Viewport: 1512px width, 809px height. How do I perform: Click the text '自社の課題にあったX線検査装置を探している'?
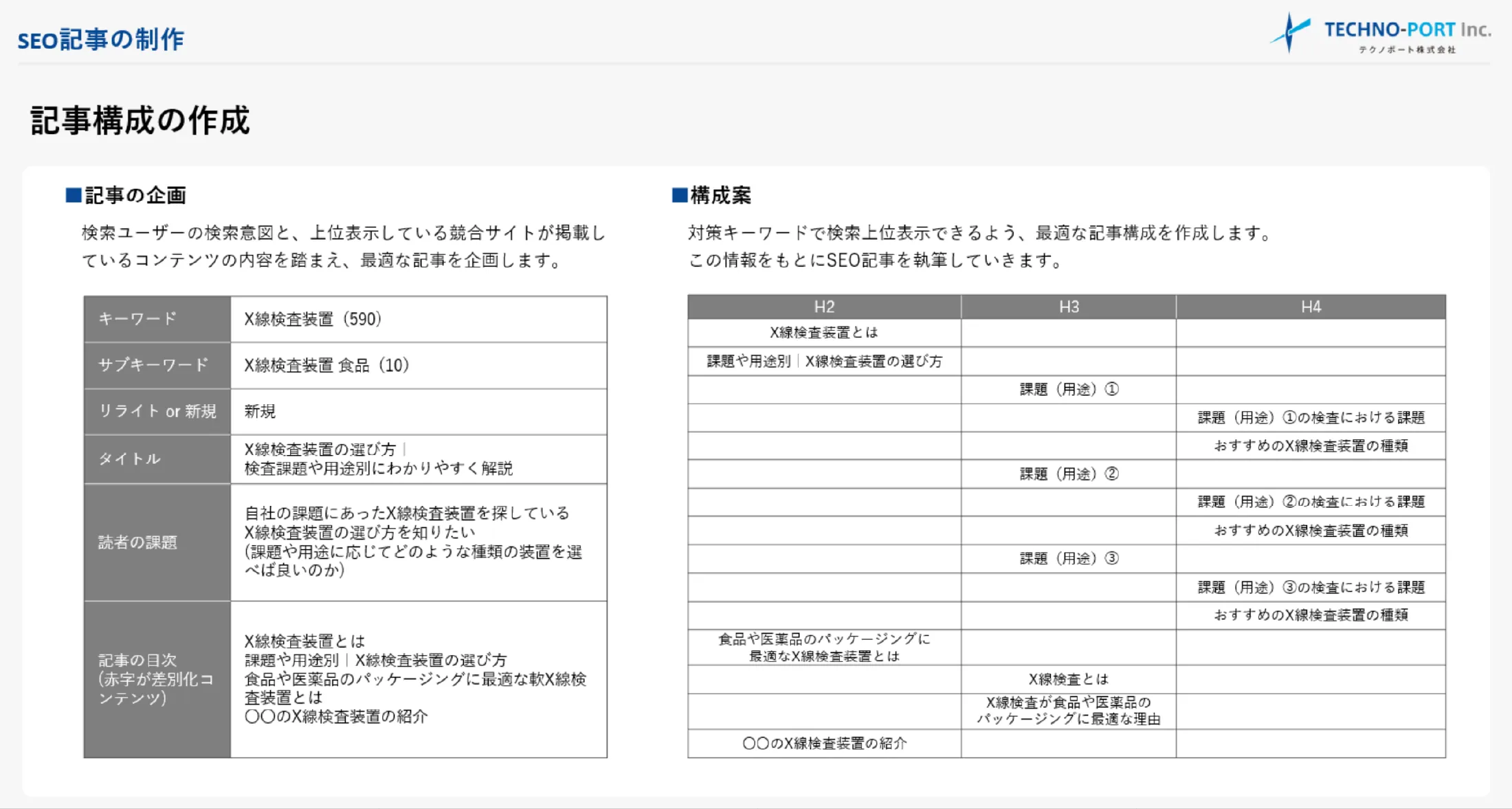tap(407, 513)
